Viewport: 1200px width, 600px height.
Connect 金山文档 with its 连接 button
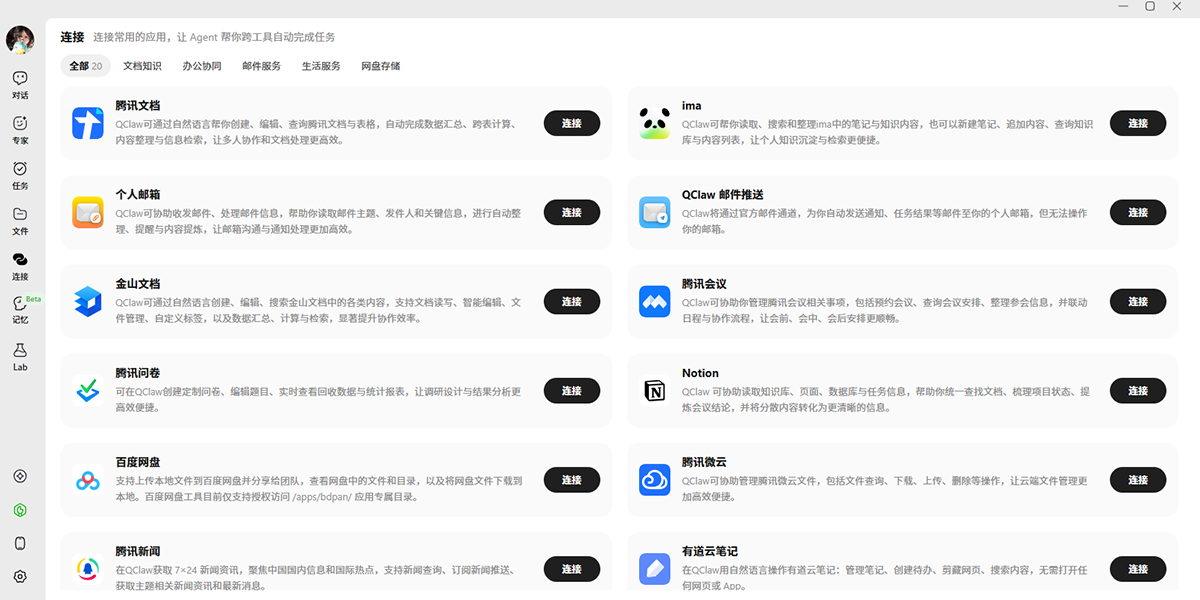572,301
